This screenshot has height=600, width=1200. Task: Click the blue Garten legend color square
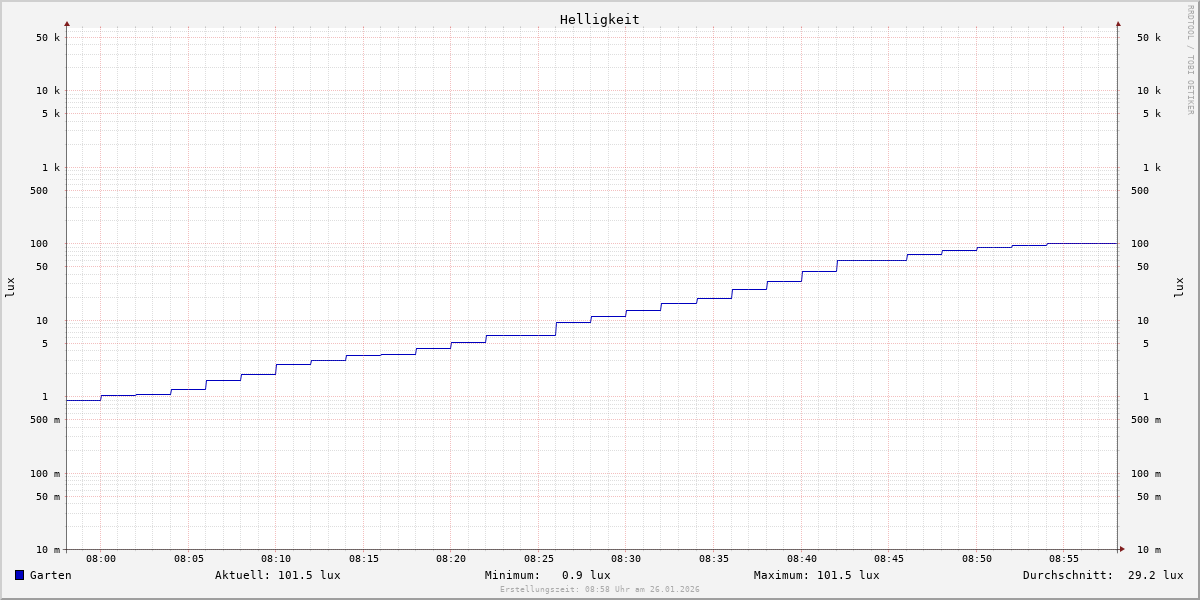(19, 575)
